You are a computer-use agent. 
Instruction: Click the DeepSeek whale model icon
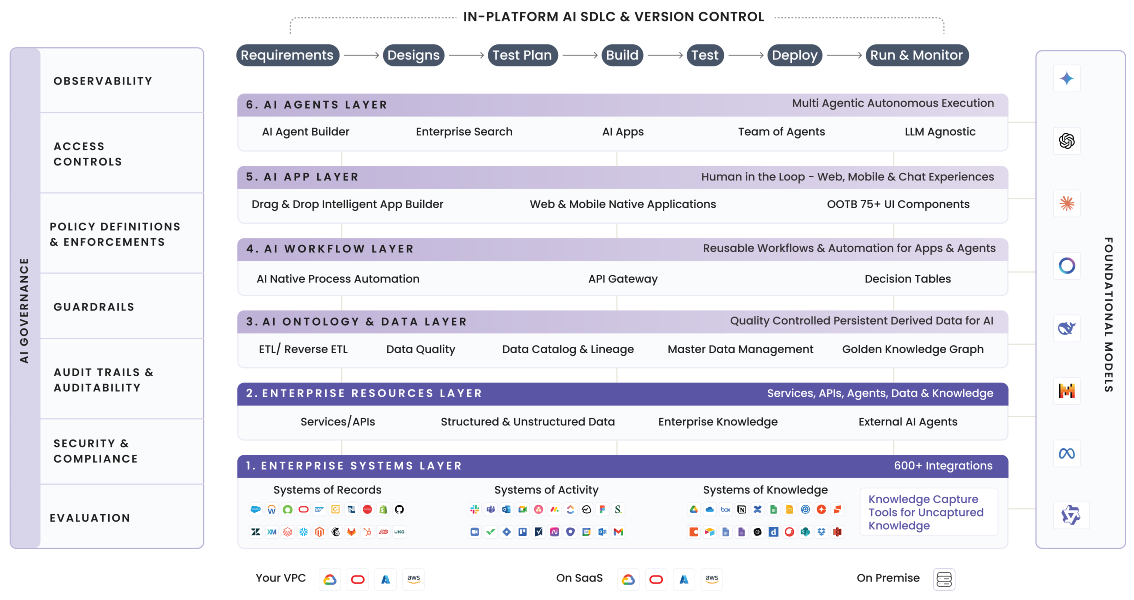tap(1067, 328)
